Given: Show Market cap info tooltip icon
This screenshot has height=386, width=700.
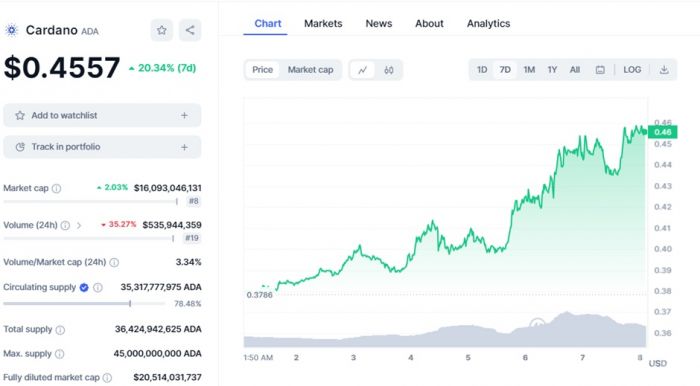Looking at the screenshot, I should pyautogui.click(x=56, y=188).
